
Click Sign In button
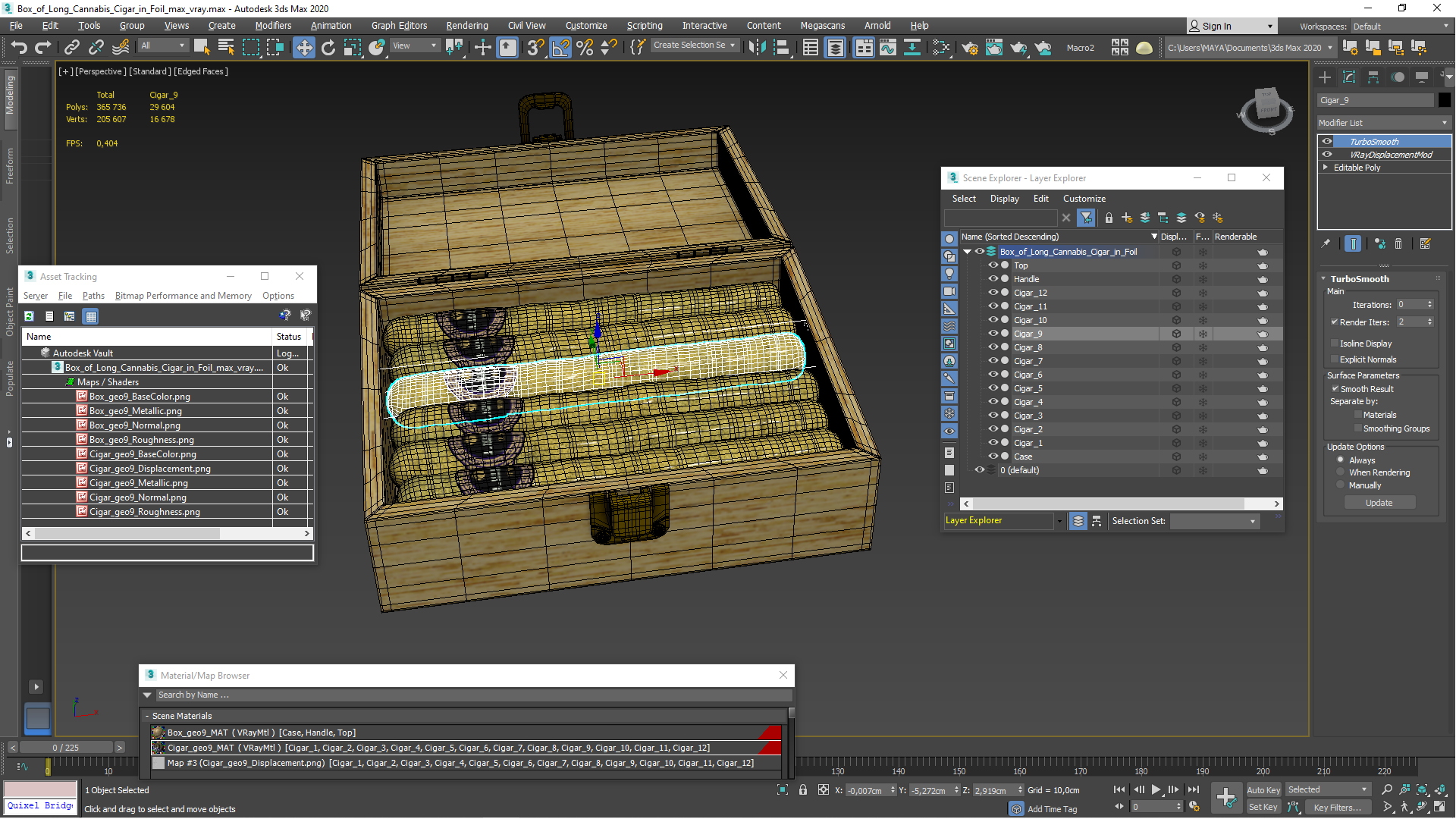pyautogui.click(x=1231, y=26)
